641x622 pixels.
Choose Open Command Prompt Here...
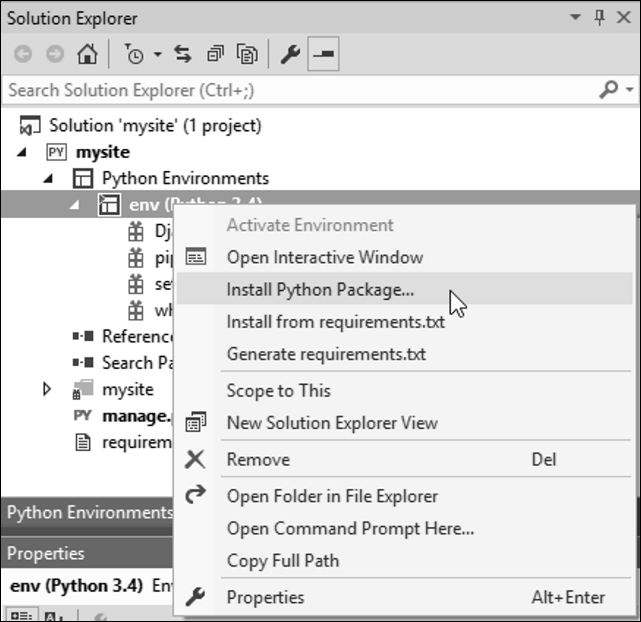[x=350, y=528]
